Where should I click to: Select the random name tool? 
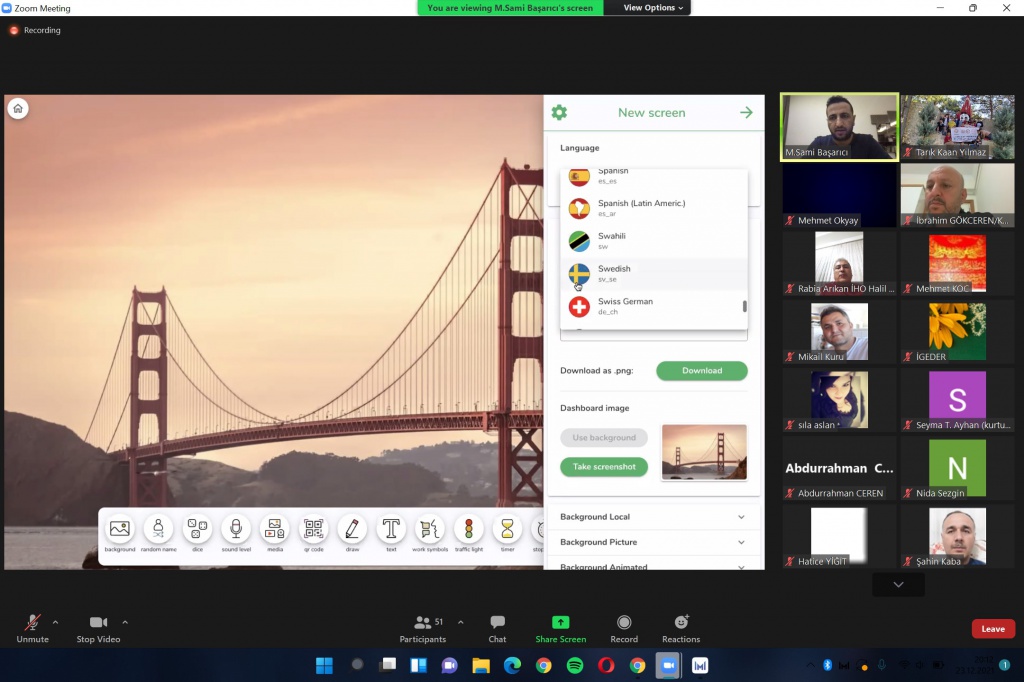158,529
